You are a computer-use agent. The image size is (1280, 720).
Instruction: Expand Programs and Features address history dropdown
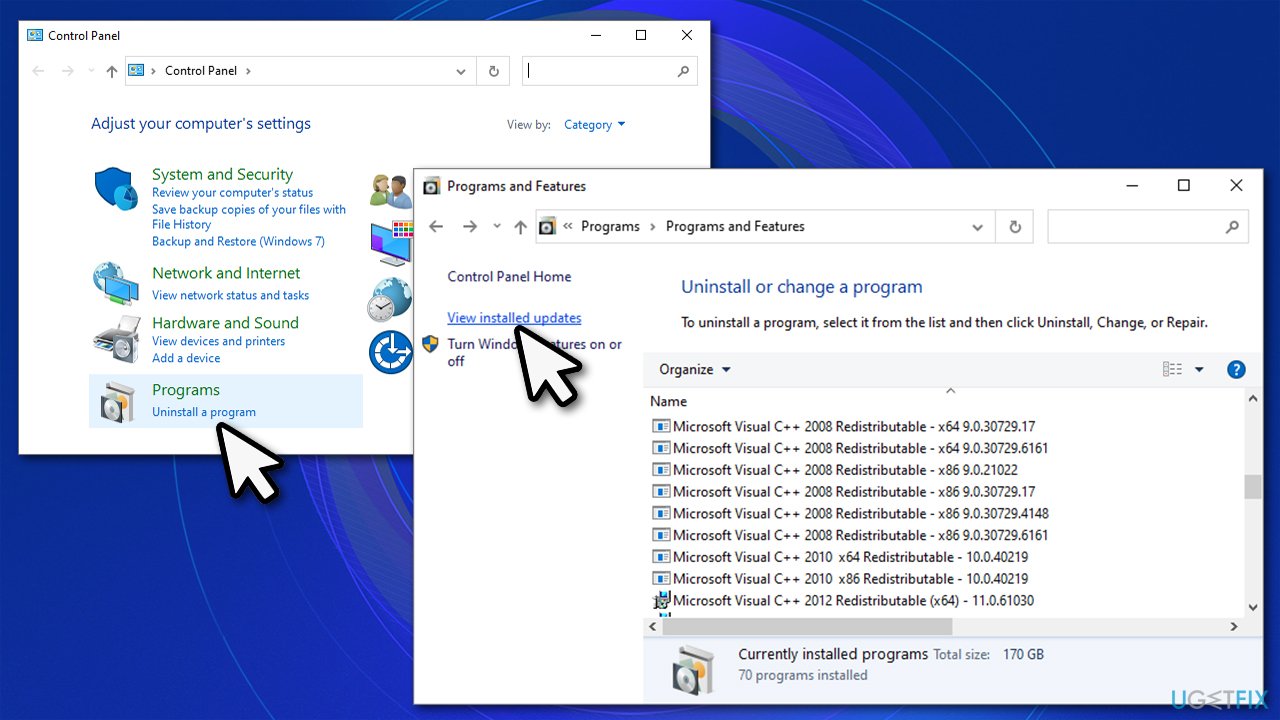coord(978,227)
